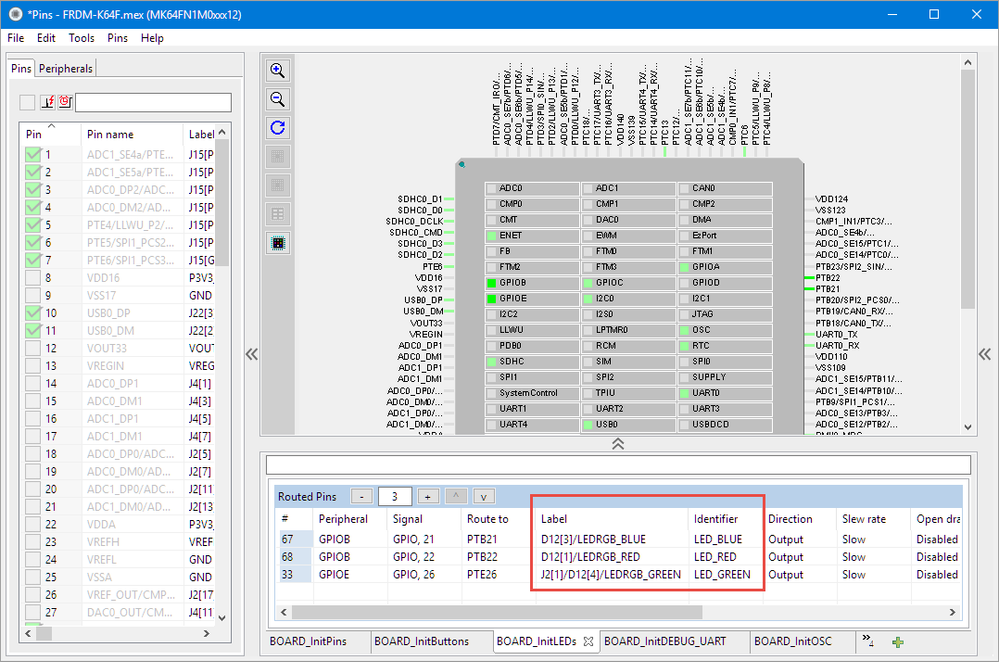Click the blank filter button beside pin filters
The image size is (999, 662).
click(27, 102)
